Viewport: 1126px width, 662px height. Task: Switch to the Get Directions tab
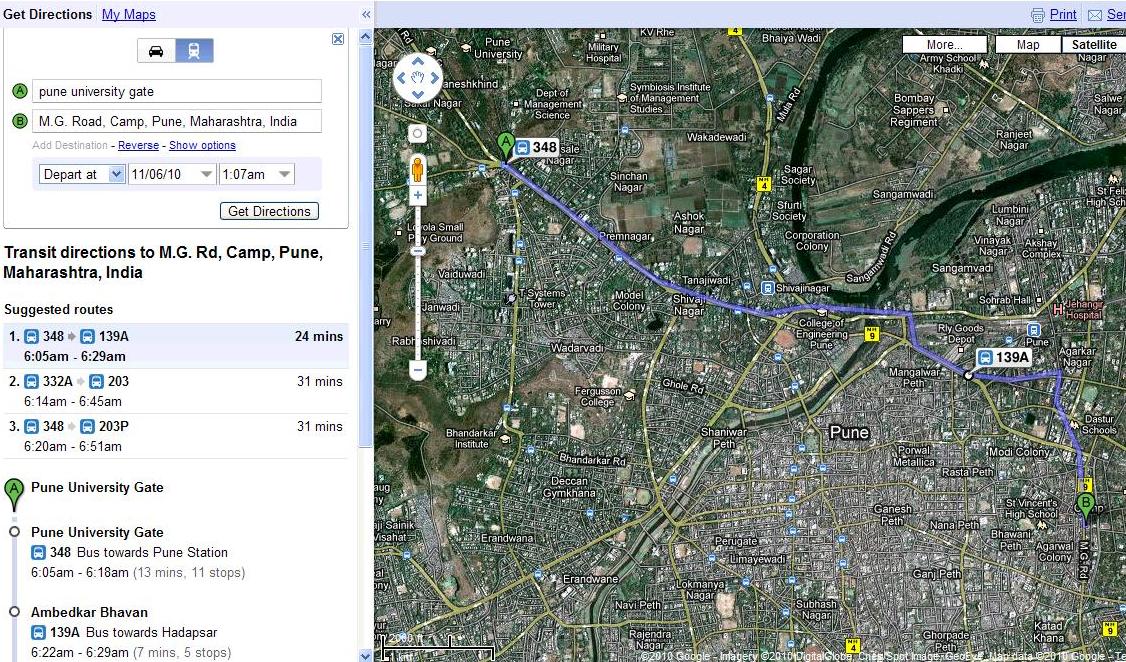coord(47,14)
